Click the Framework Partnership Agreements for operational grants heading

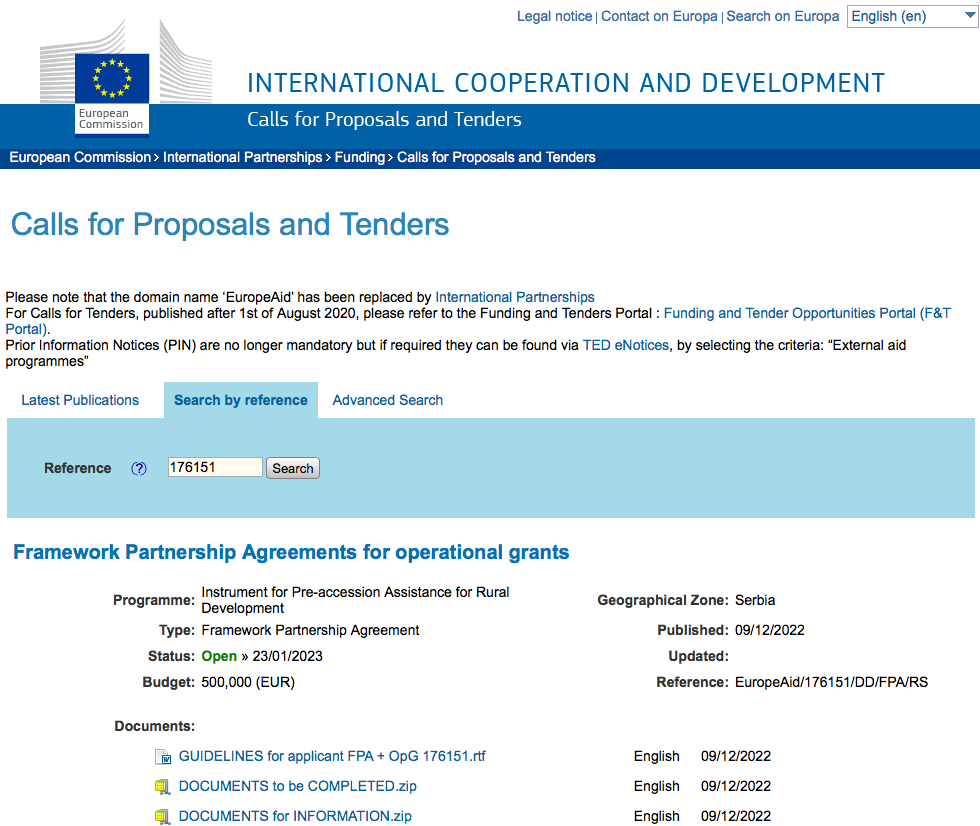[x=291, y=552]
